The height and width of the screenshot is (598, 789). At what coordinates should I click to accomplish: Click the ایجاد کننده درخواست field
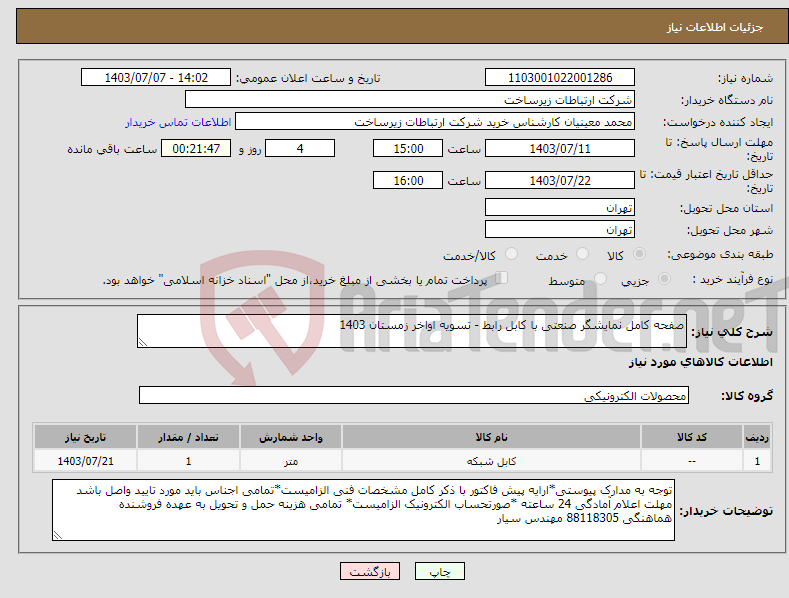435,122
